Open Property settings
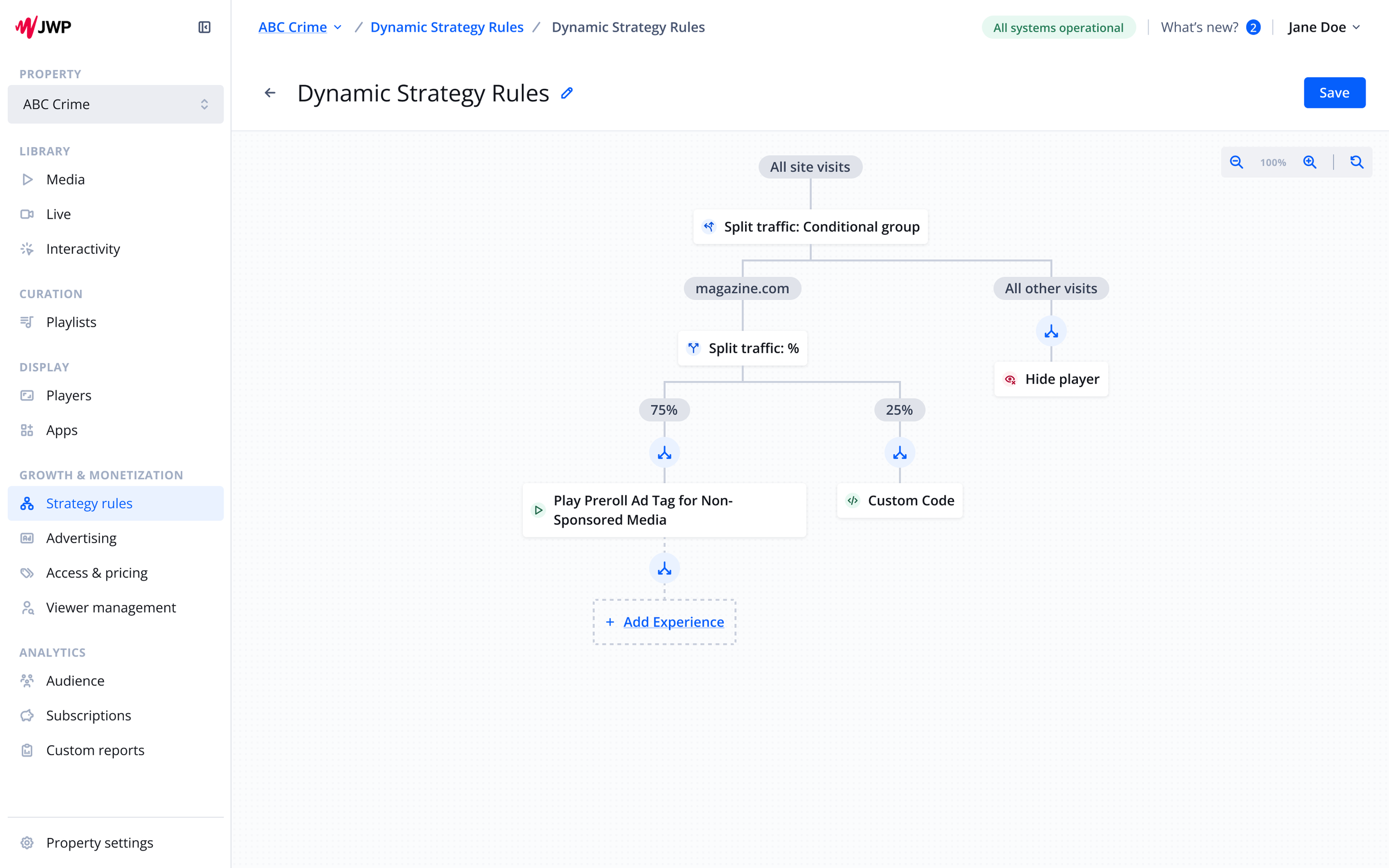Screen dimensions: 1389x868 (x=99, y=842)
